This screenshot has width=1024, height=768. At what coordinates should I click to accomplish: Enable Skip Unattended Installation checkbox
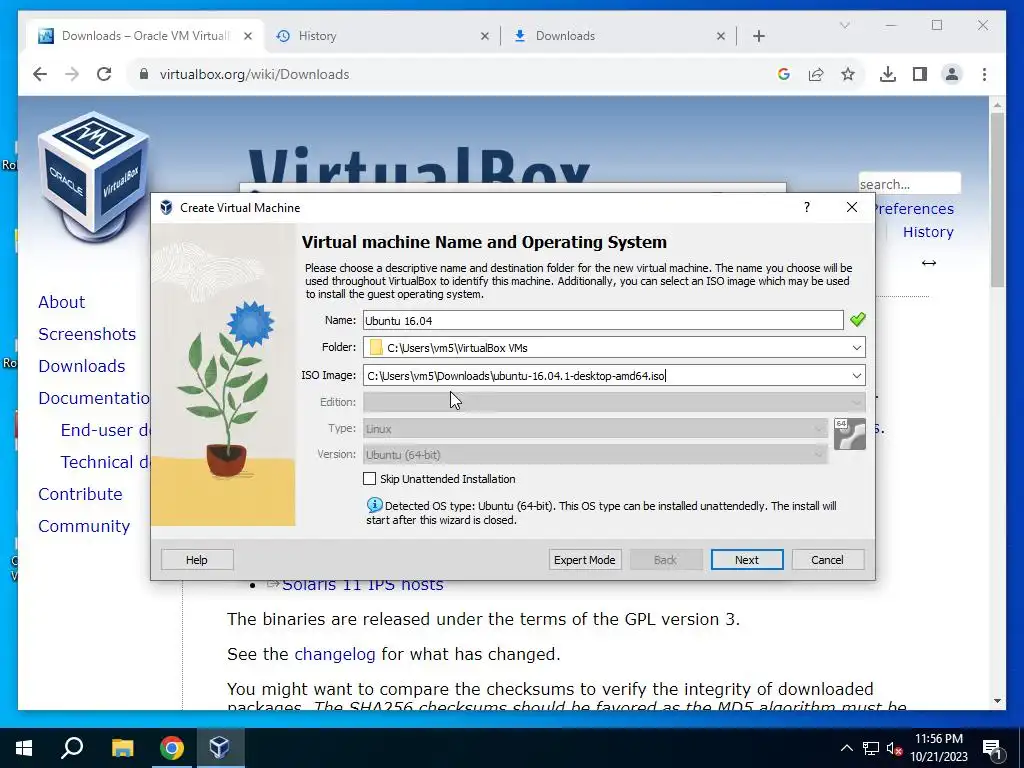click(x=370, y=479)
